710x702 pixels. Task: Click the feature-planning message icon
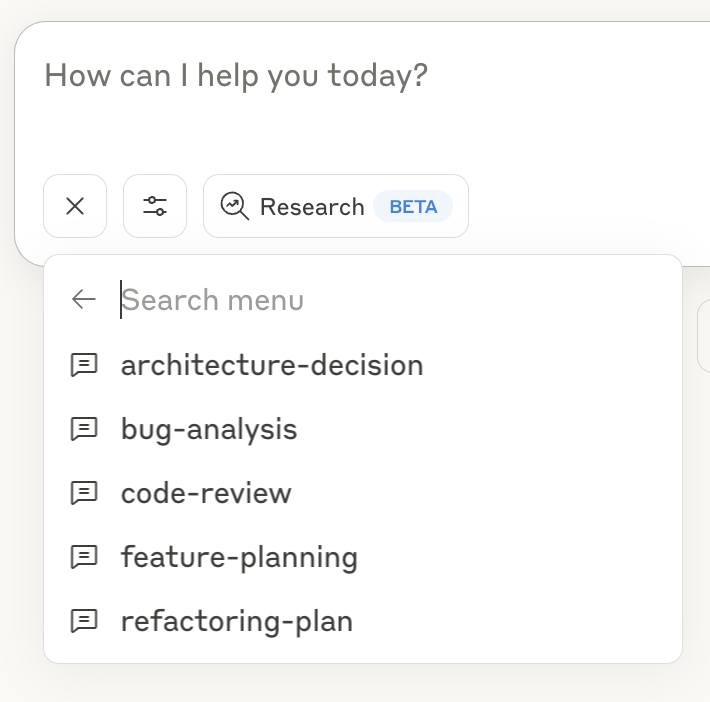point(84,557)
